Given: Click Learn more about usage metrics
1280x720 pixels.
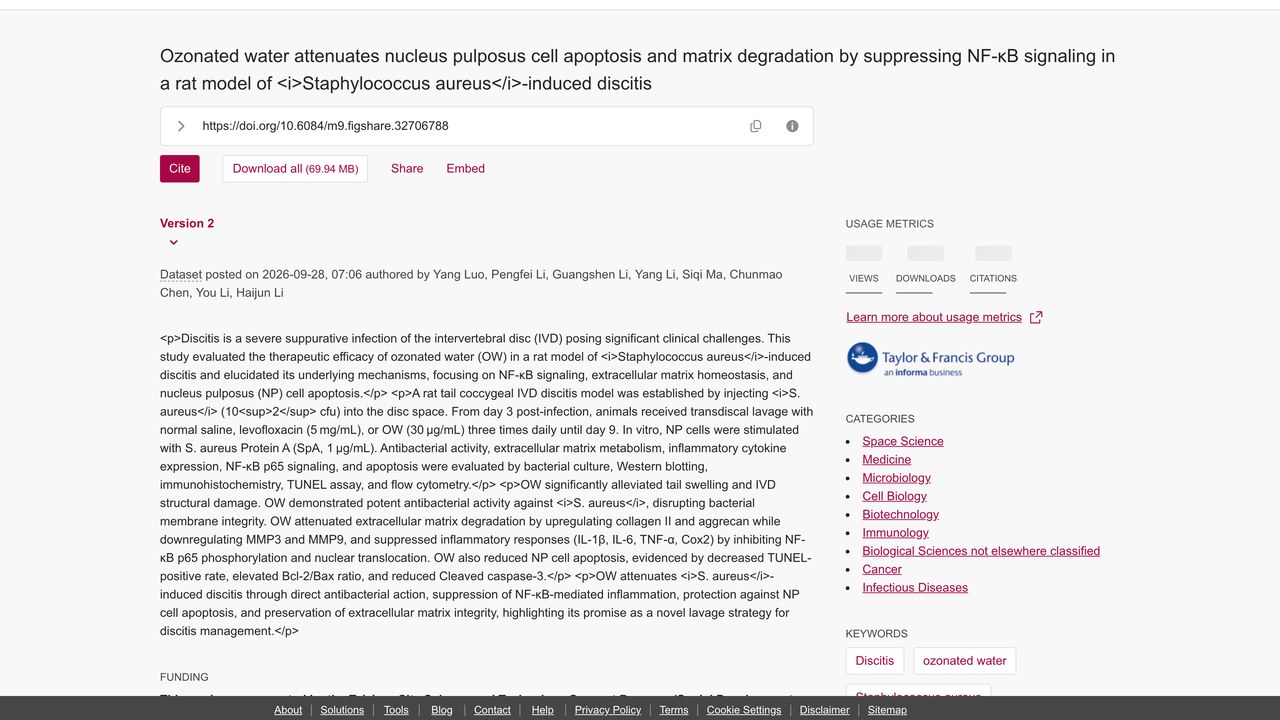Looking at the screenshot, I should tap(934, 317).
